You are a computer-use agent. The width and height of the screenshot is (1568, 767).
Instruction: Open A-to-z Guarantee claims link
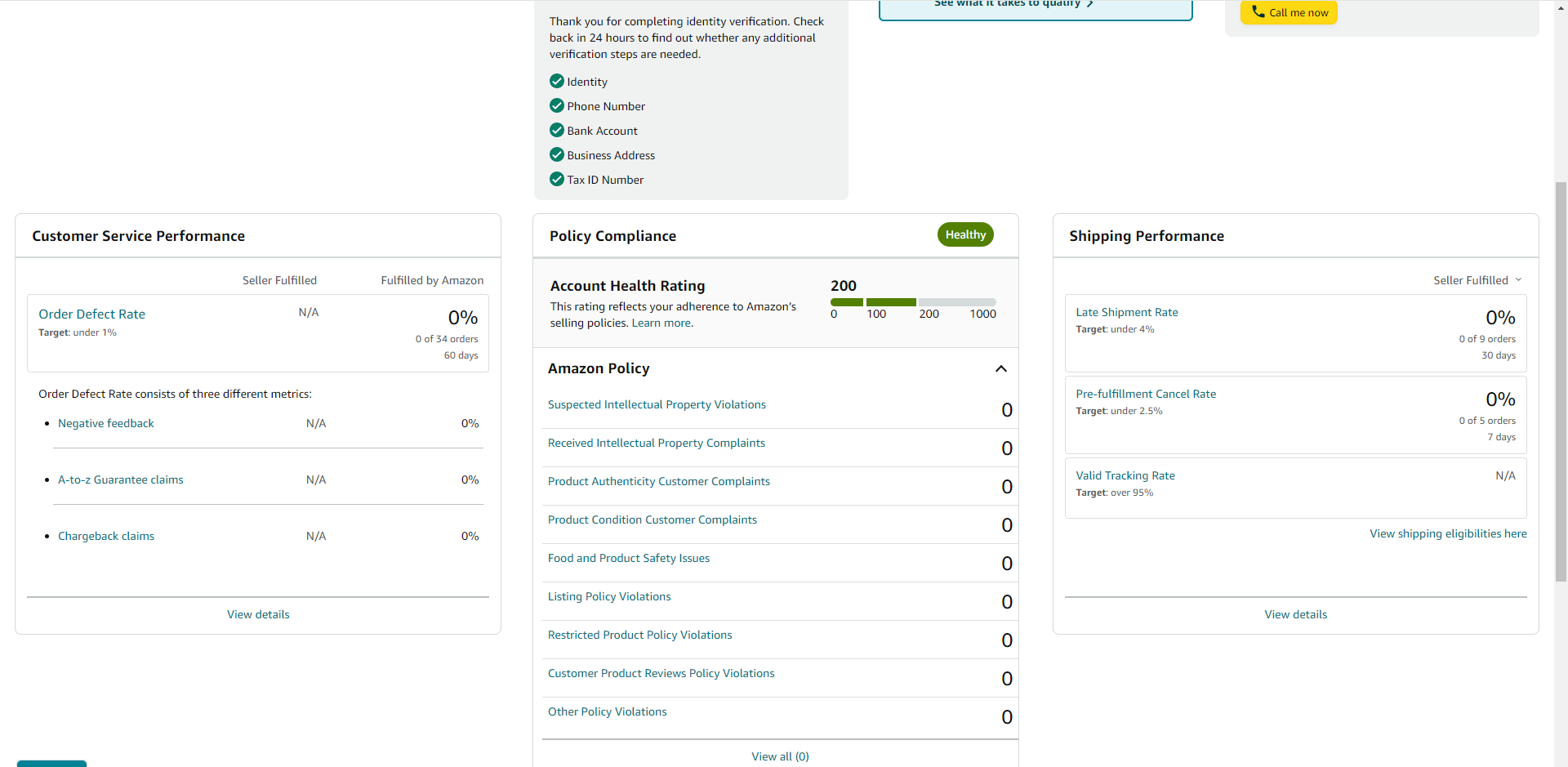tap(120, 479)
